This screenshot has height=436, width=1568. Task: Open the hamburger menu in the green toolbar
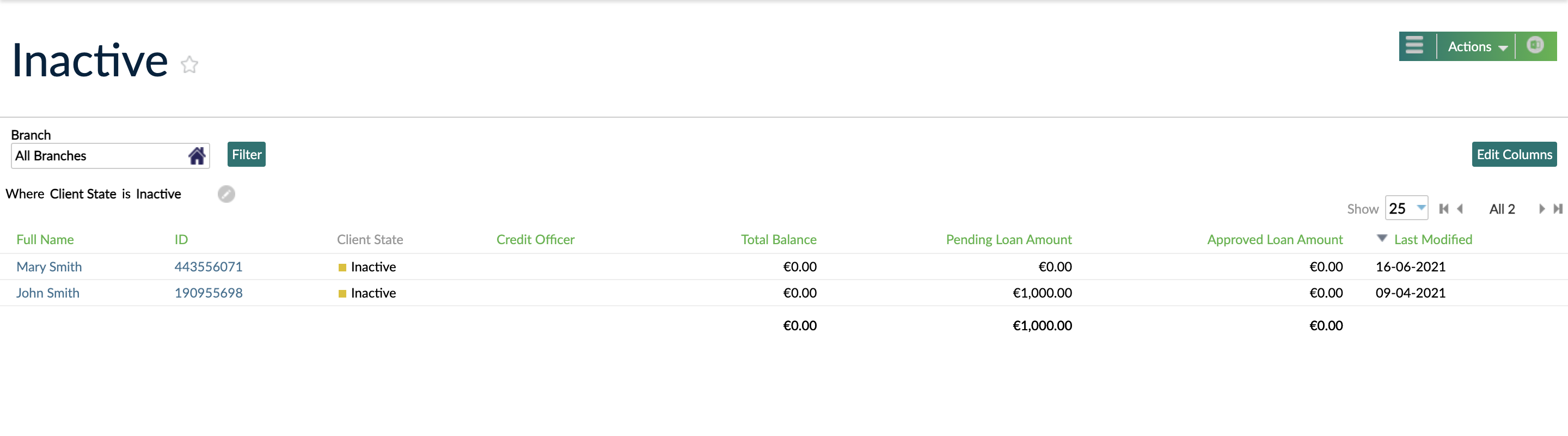coord(1414,46)
